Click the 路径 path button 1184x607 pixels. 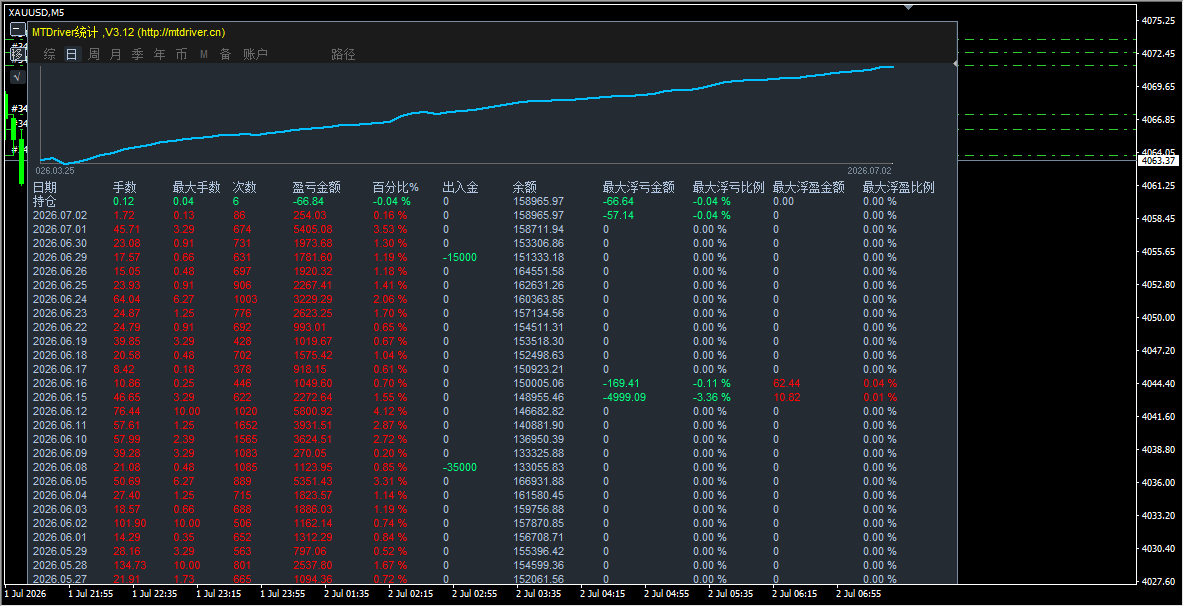344,54
